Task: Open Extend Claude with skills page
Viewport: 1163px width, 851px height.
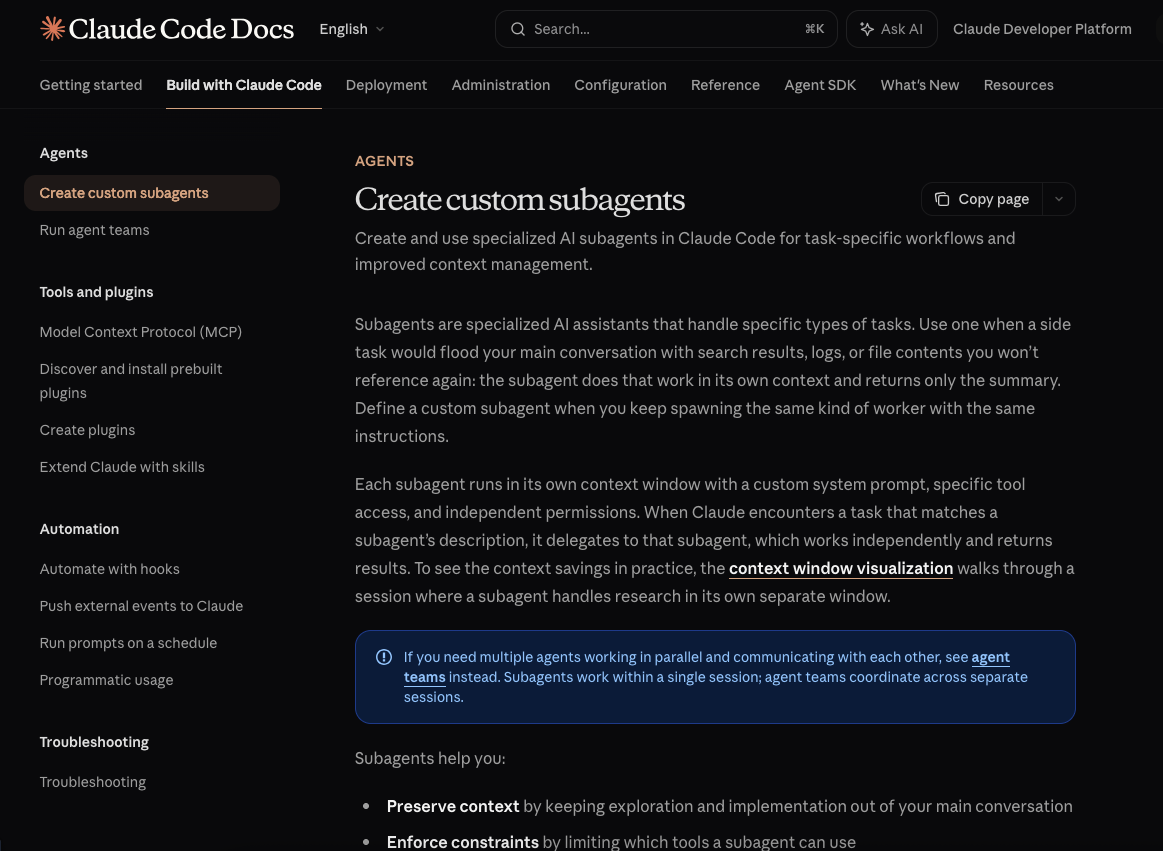Action: (122, 467)
